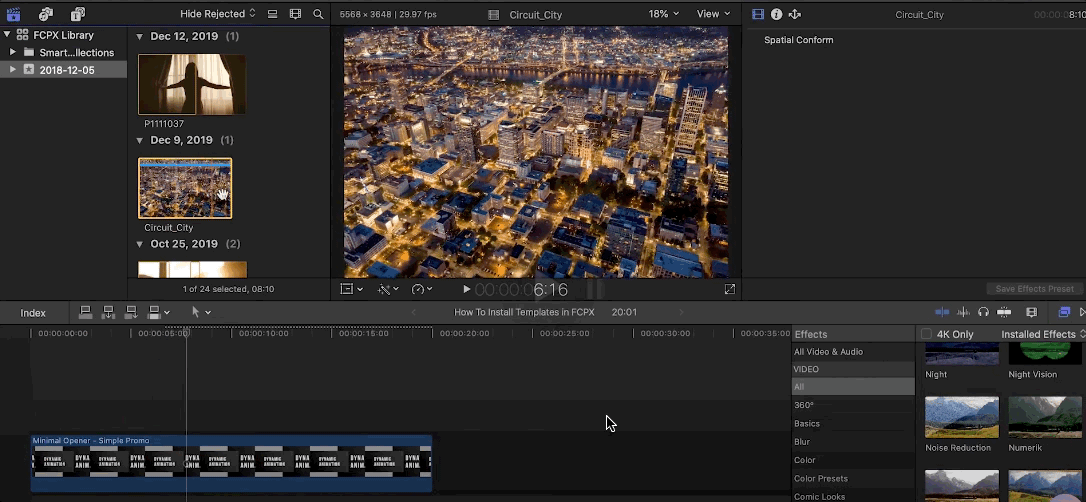
Task: Open the View options menu
Action: click(x=713, y=14)
